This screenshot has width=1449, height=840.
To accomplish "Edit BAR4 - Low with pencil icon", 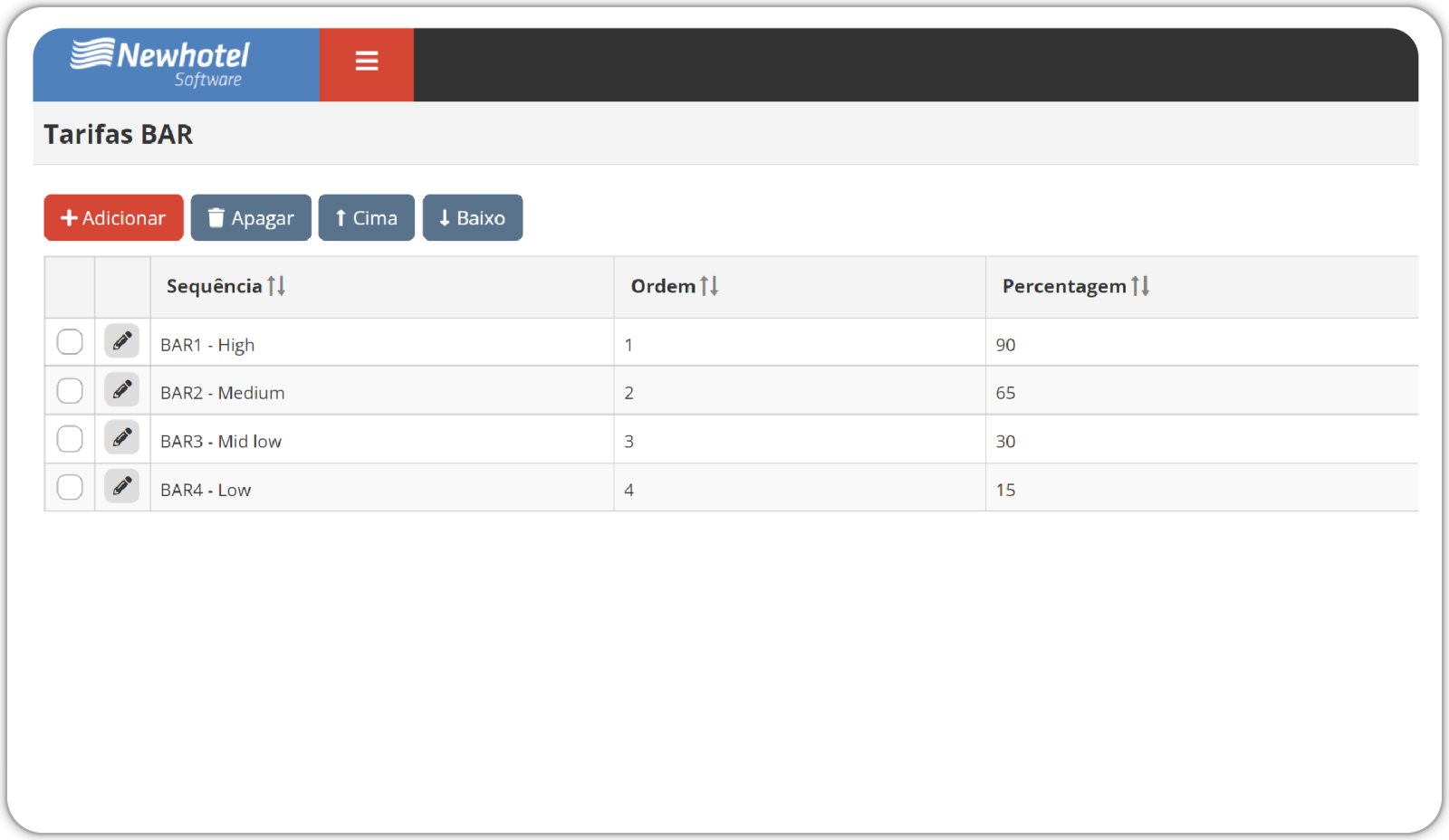I will (121, 486).
